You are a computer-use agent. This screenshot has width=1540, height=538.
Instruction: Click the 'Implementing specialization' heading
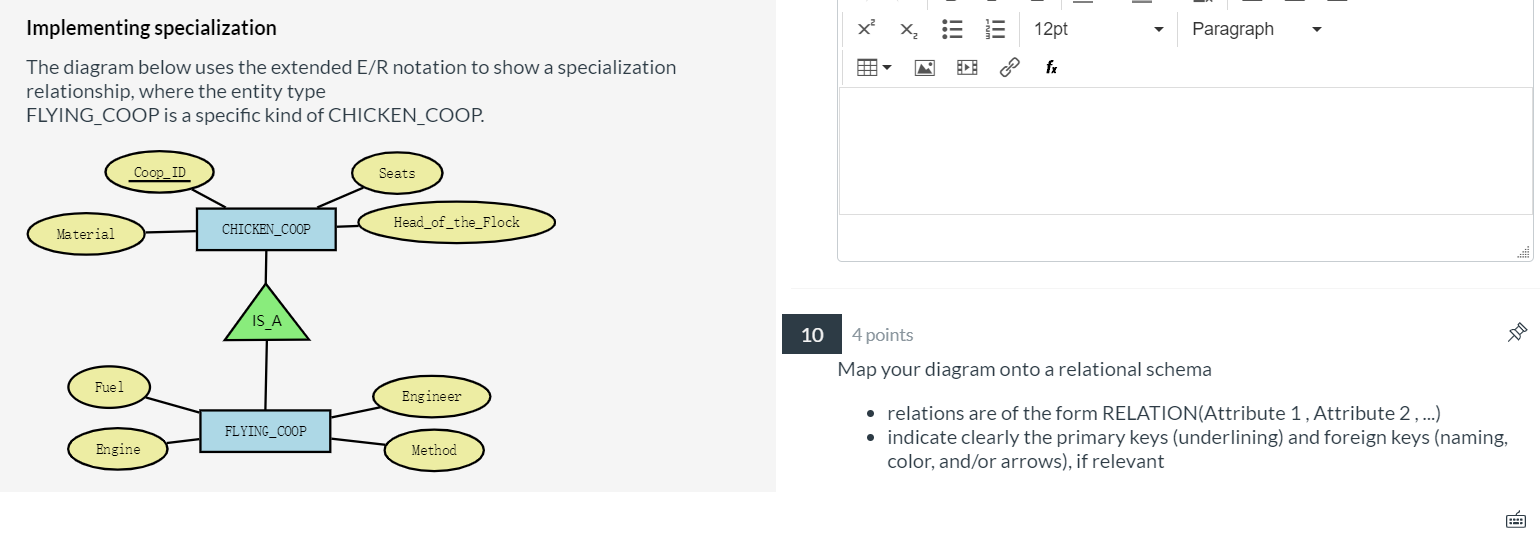tap(151, 28)
